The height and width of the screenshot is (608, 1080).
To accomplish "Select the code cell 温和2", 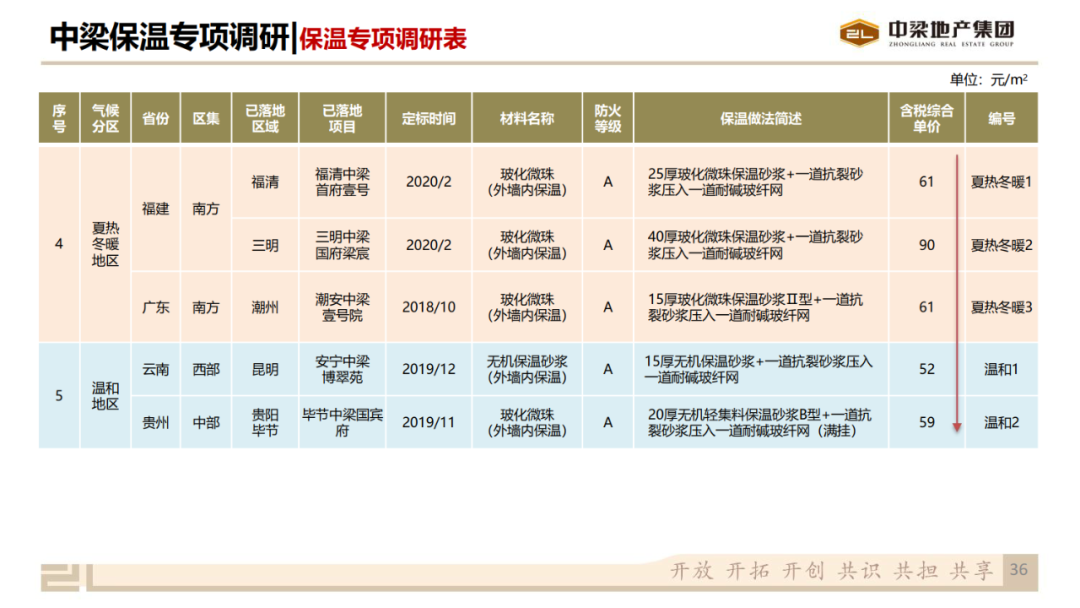I will point(1001,422).
